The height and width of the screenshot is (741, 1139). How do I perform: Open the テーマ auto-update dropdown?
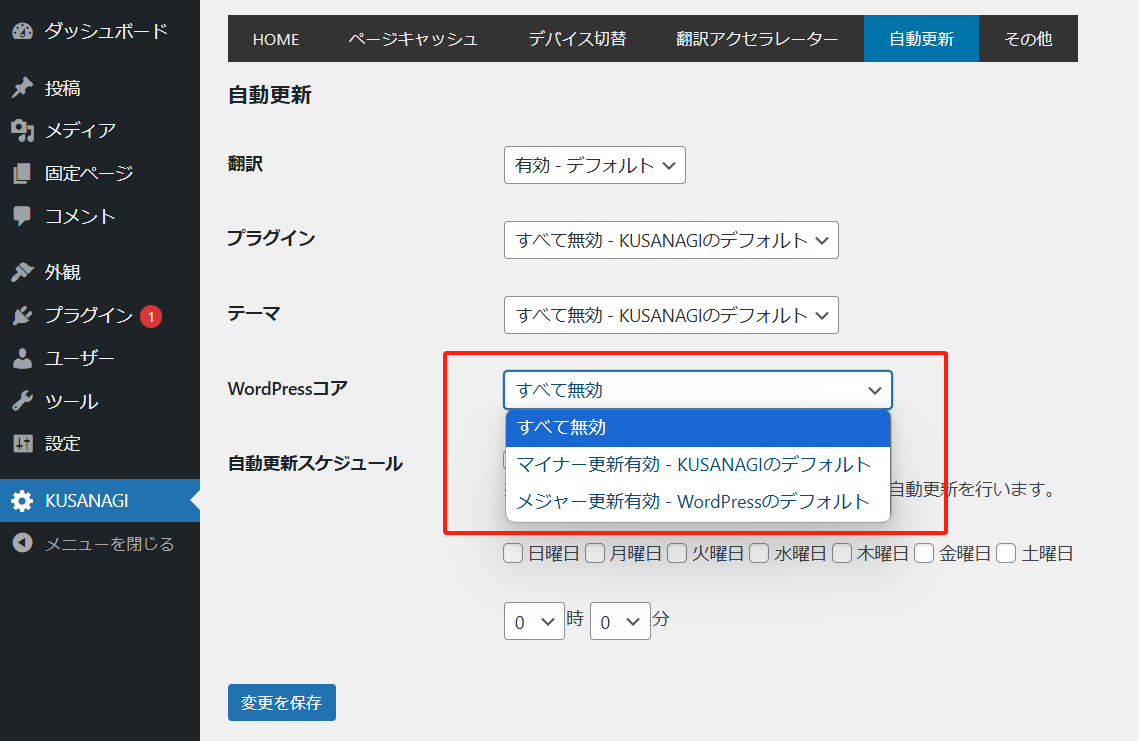671,315
